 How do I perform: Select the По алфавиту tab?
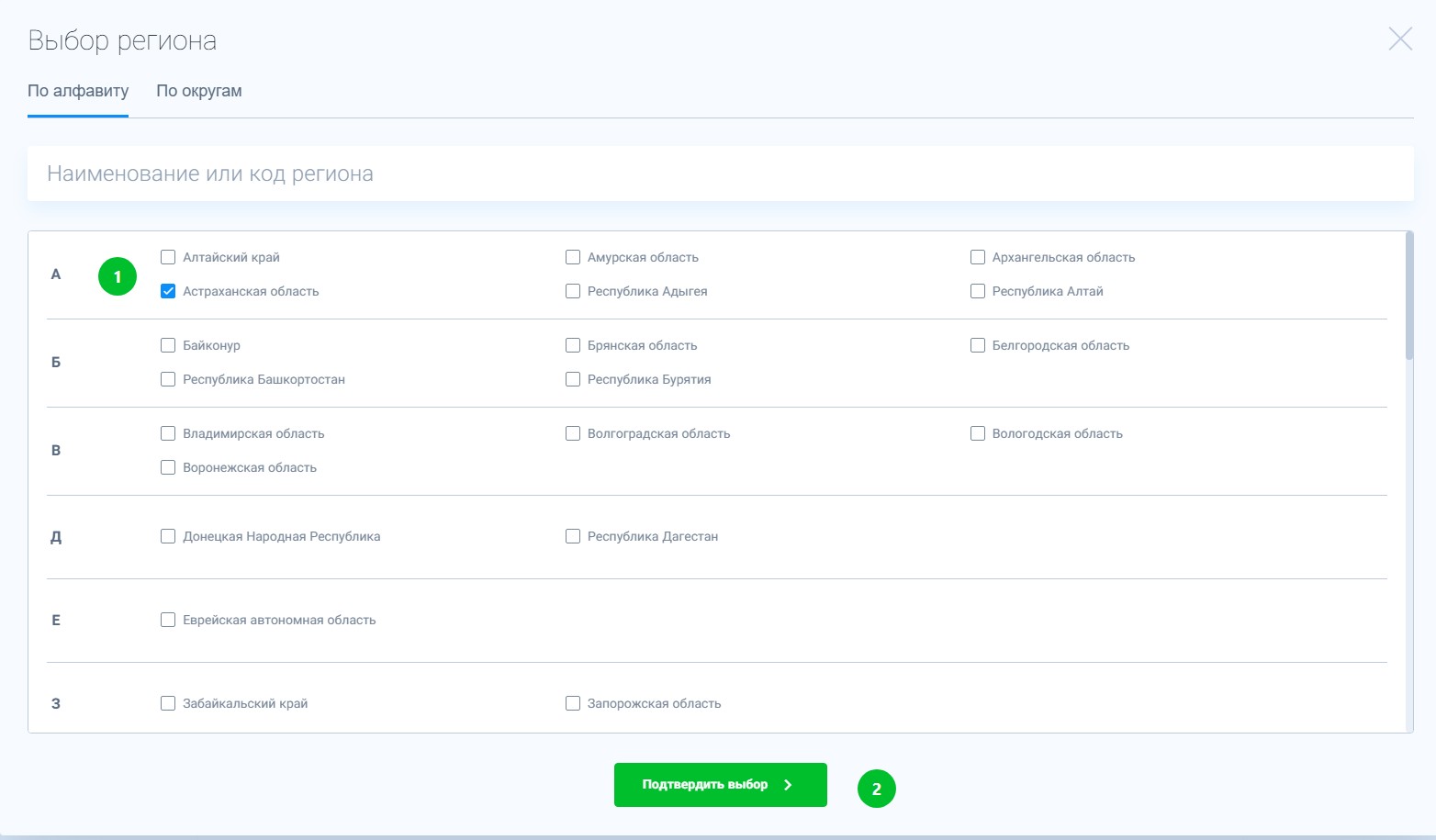pos(78,91)
